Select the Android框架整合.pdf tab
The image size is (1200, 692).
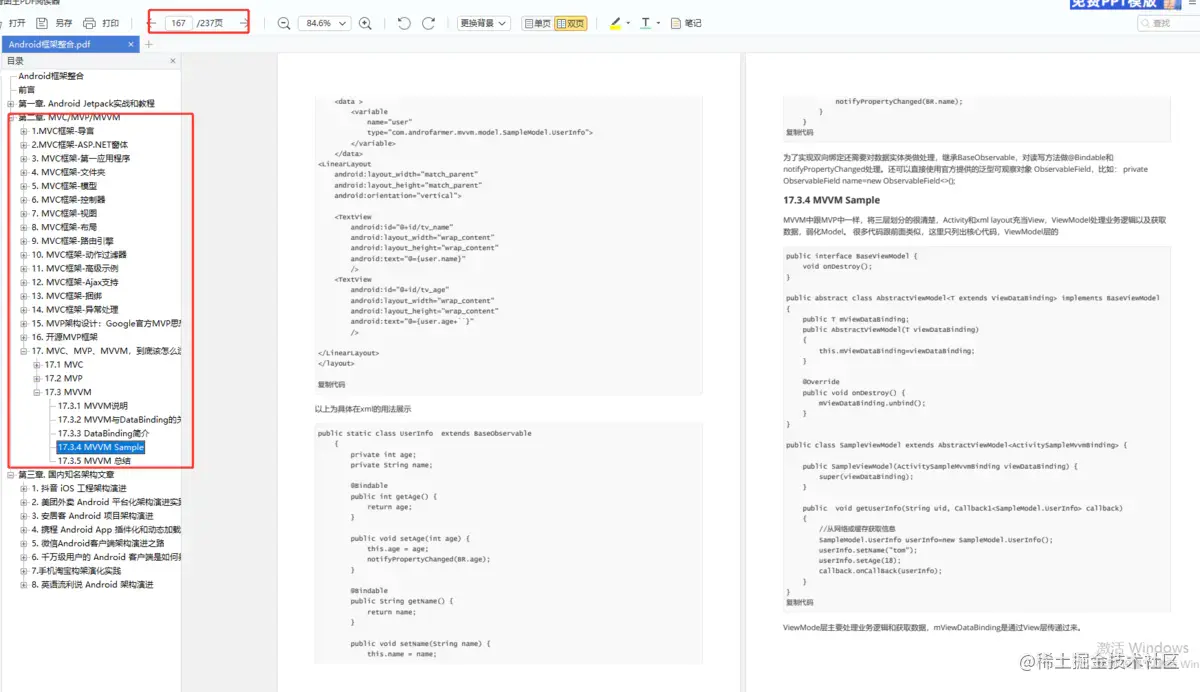(x=70, y=45)
